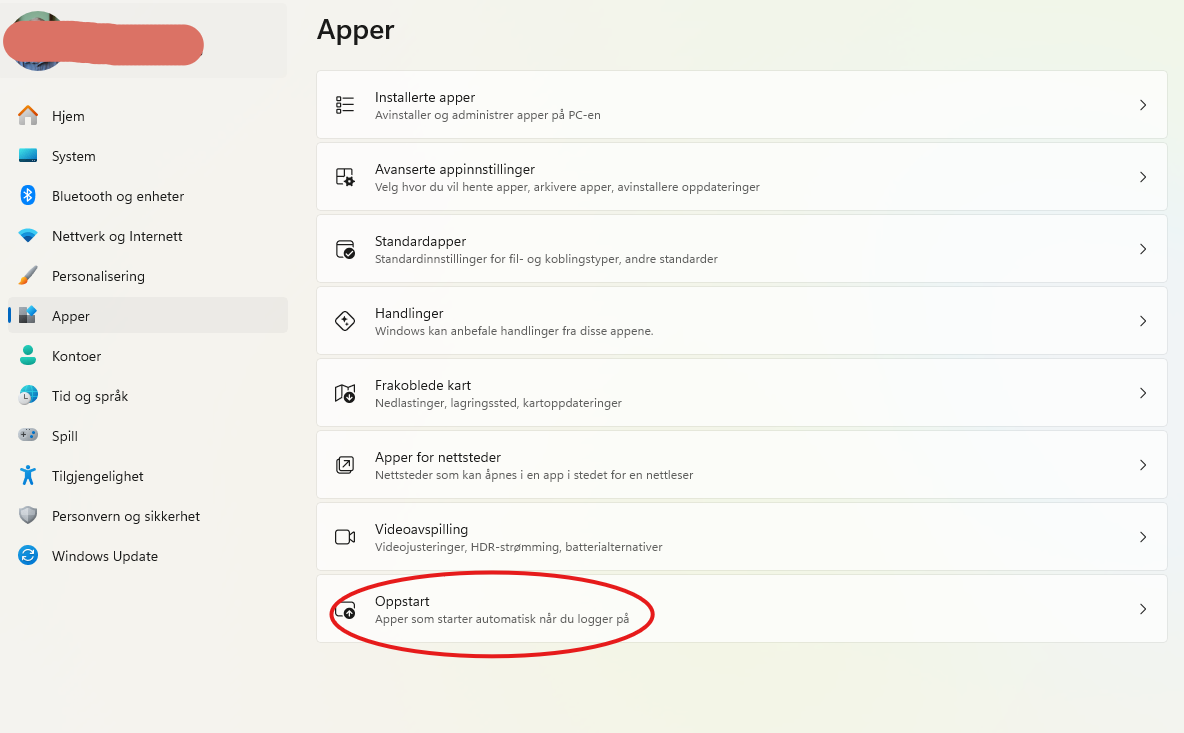
Task: Expand Installerte apper using its chevron
Action: pos(1143,105)
